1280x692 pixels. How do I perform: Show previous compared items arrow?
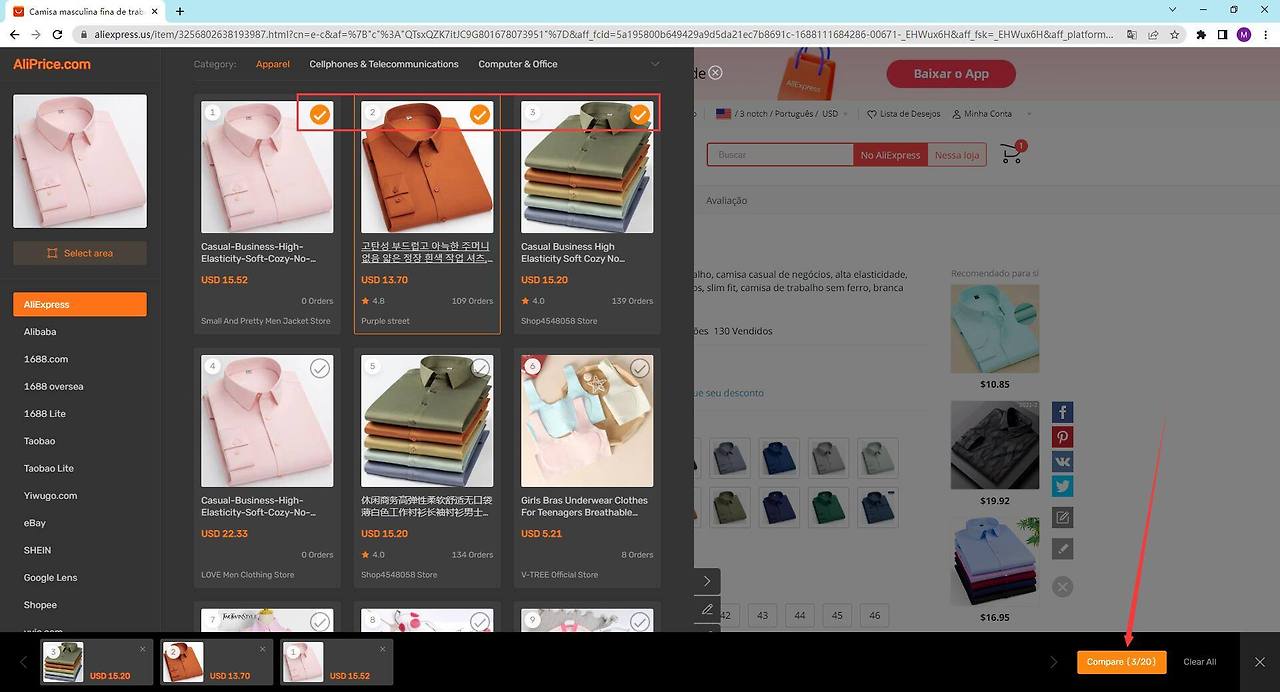point(24,662)
